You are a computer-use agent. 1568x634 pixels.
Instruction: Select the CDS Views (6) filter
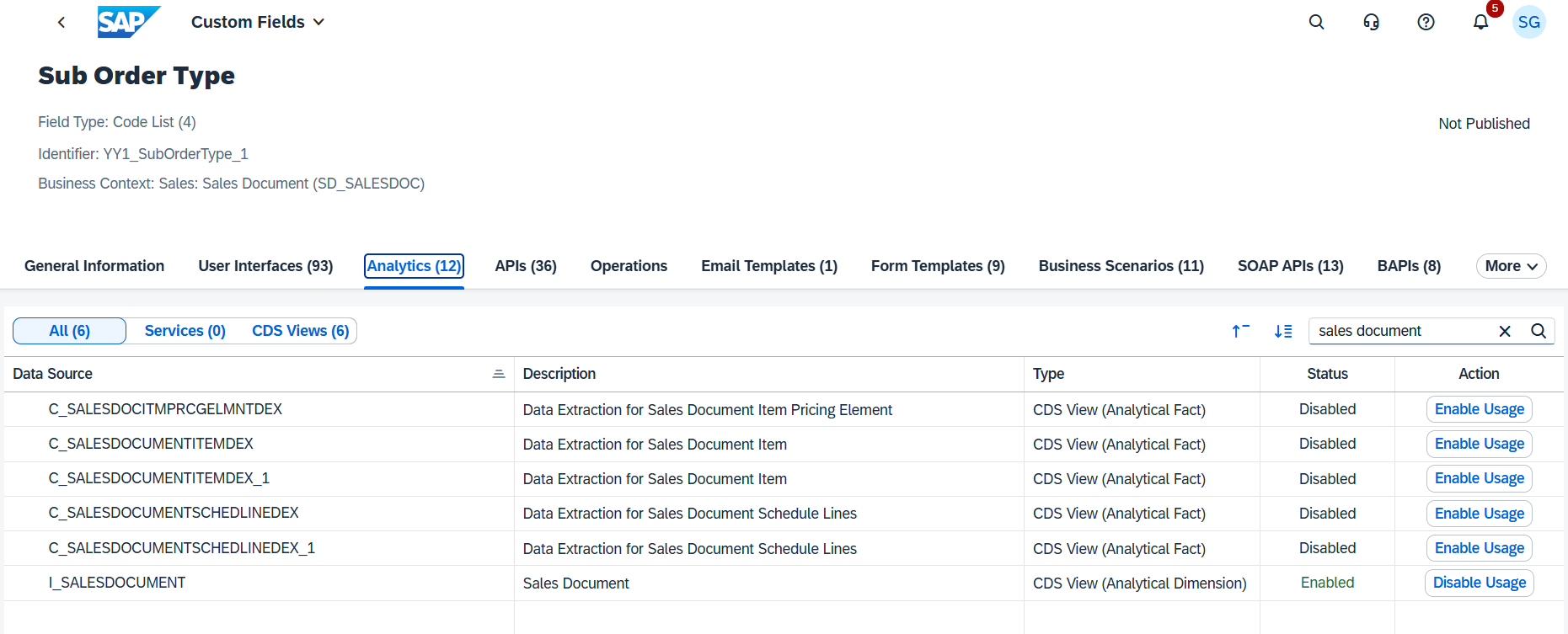pos(300,331)
